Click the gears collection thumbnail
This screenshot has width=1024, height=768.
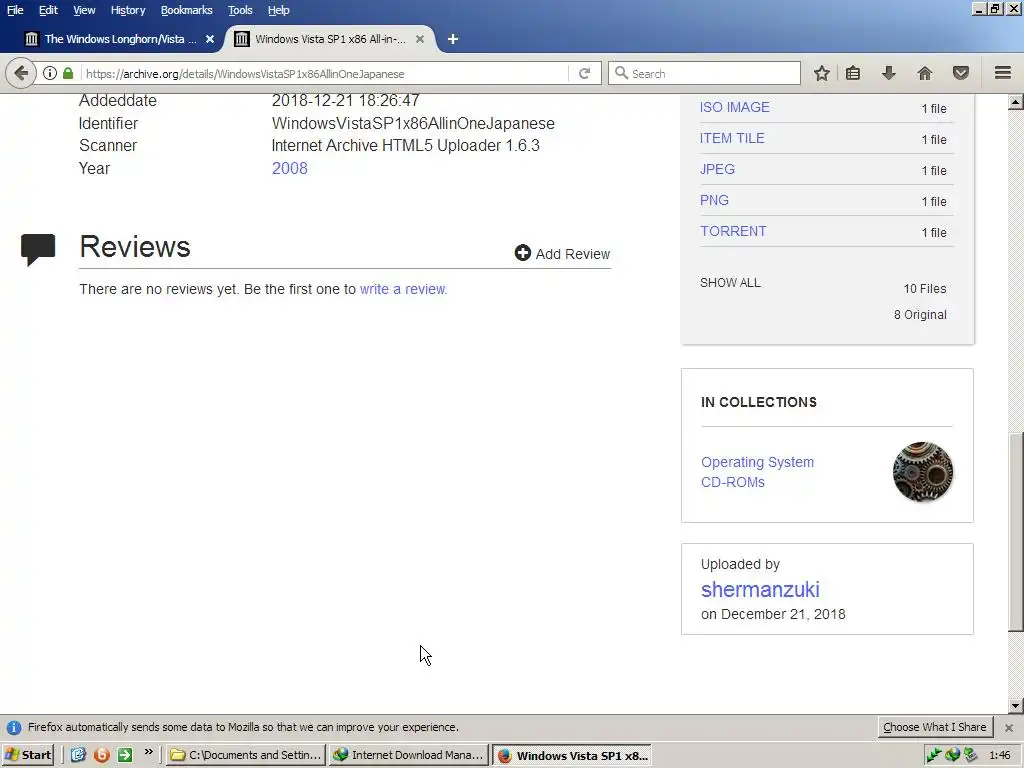[923, 472]
